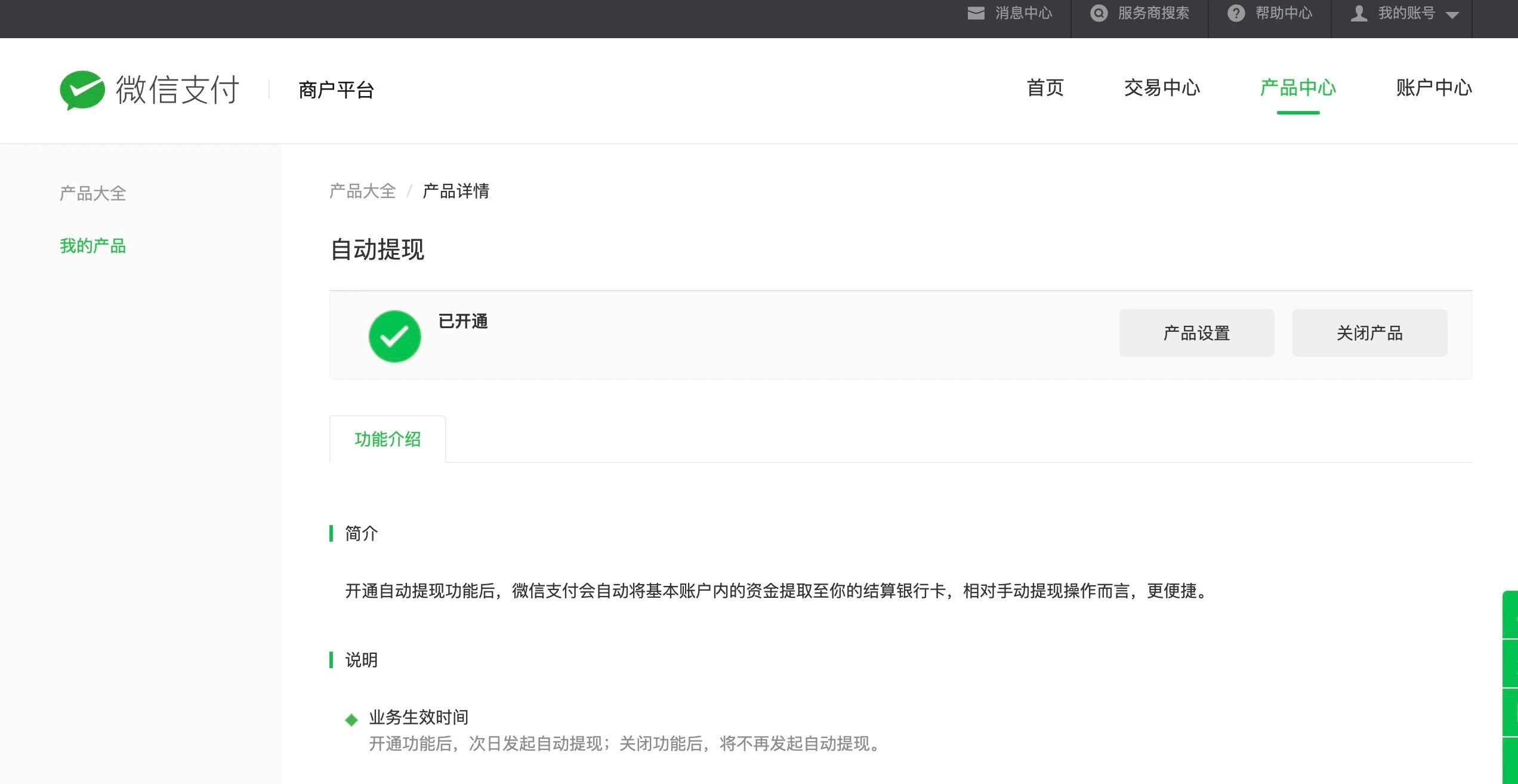Select the 产品中心 navigation item
The width and height of the screenshot is (1518, 784).
pos(1297,88)
